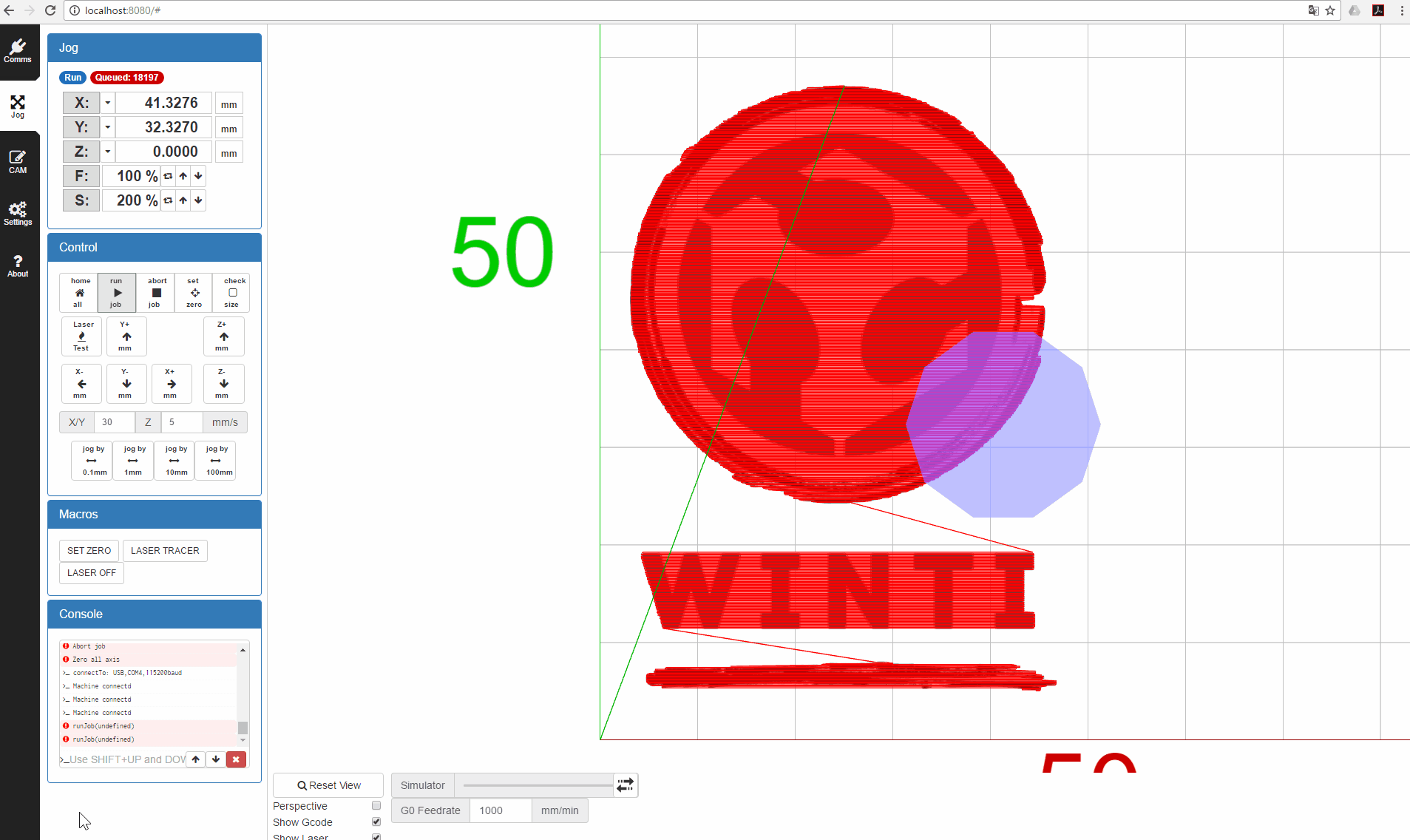Reset the S spindle override
Screen dimensions: 1410x840
[169, 200]
